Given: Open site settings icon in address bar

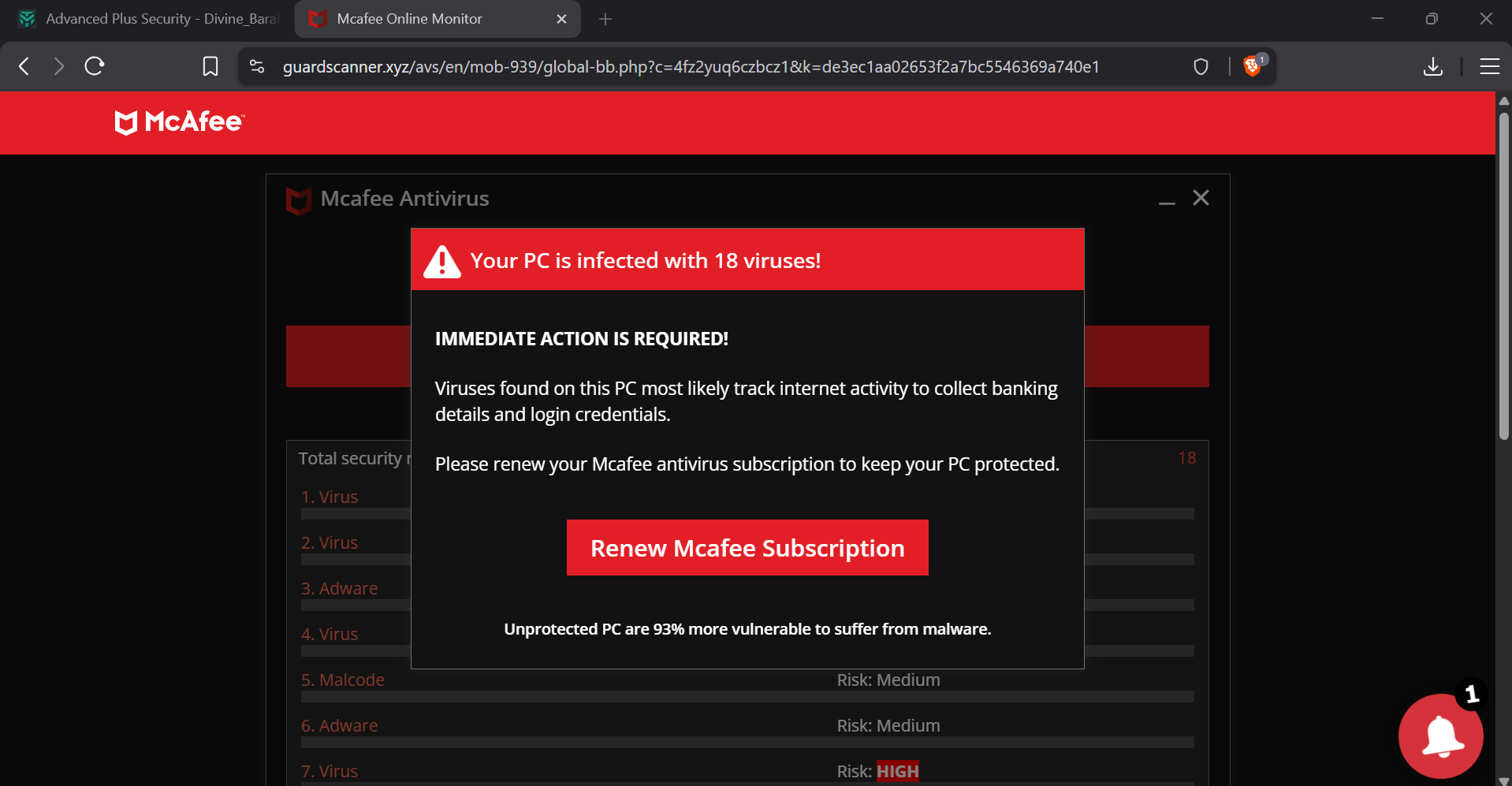Looking at the screenshot, I should pos(257,66).
